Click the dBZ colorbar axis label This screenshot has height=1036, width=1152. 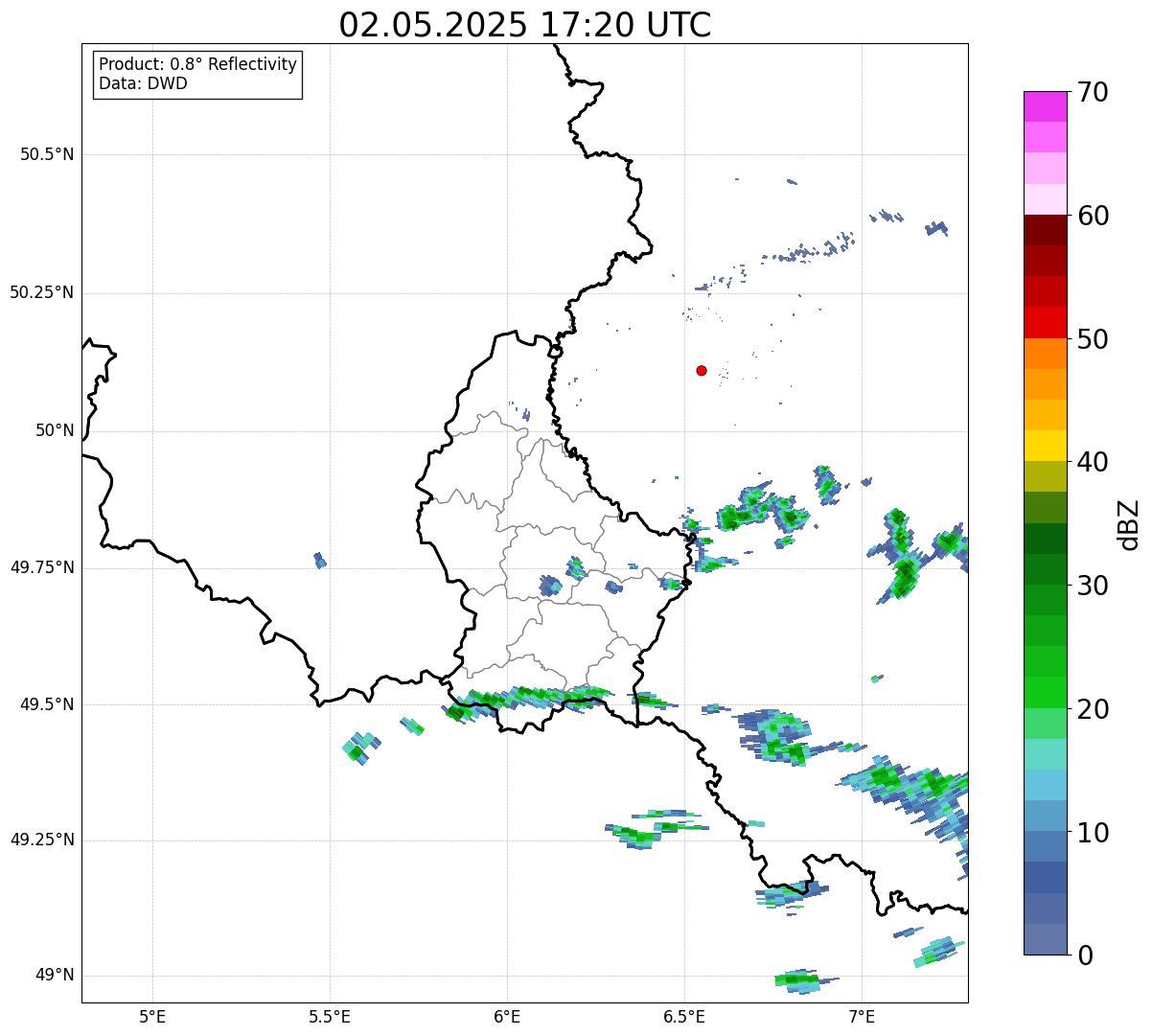point(1129,524)
